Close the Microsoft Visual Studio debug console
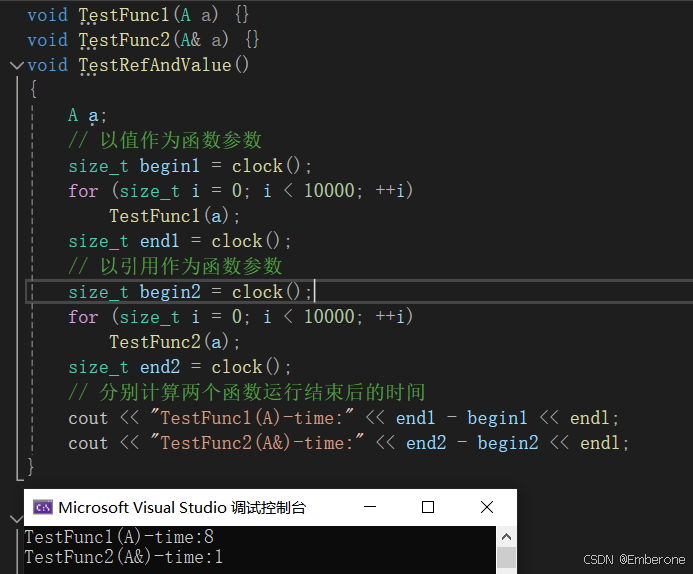This screenshot has height=574, width=693. coord(487,507)
